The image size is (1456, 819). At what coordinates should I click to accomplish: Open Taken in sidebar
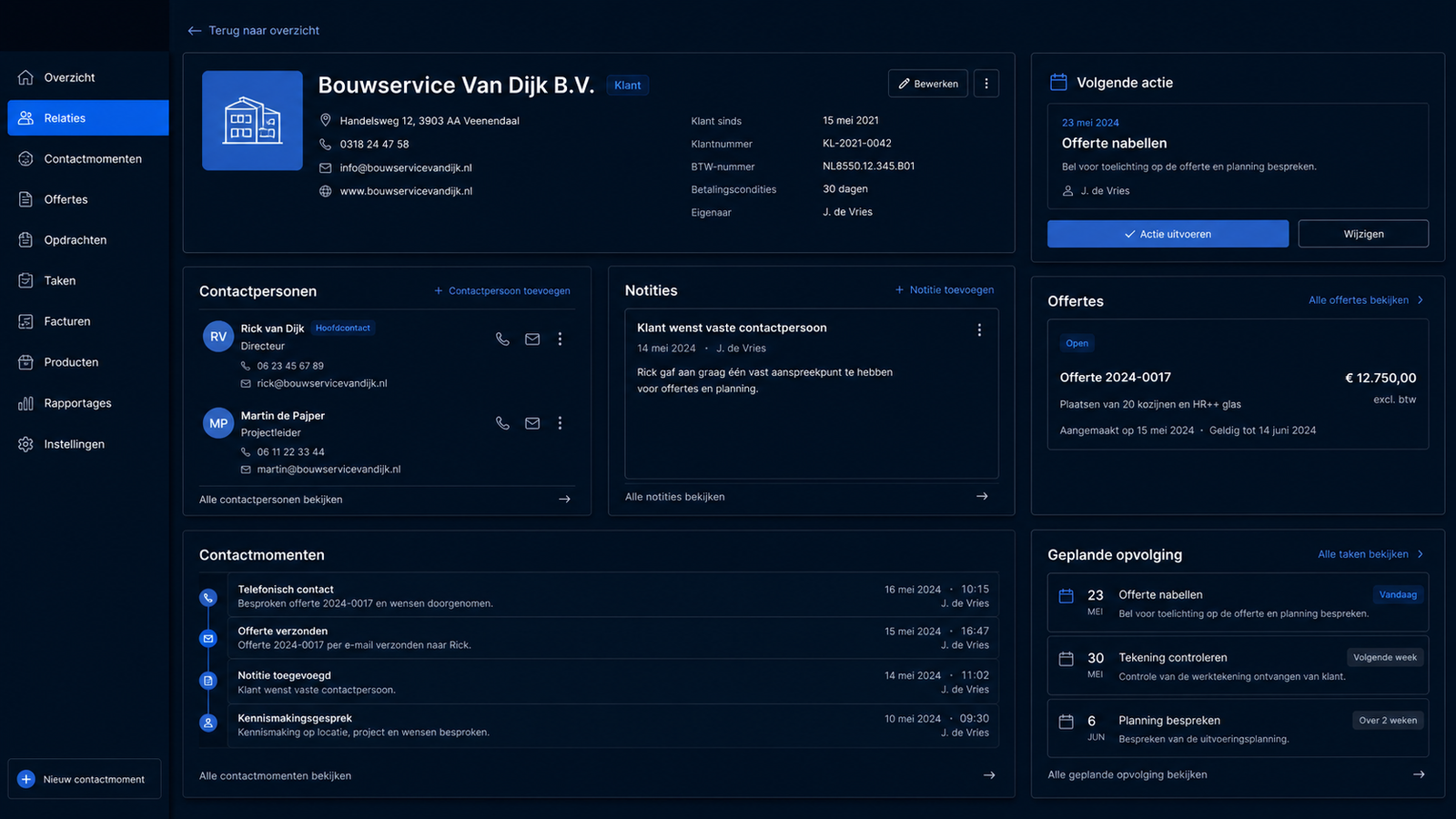click(87, 280)
